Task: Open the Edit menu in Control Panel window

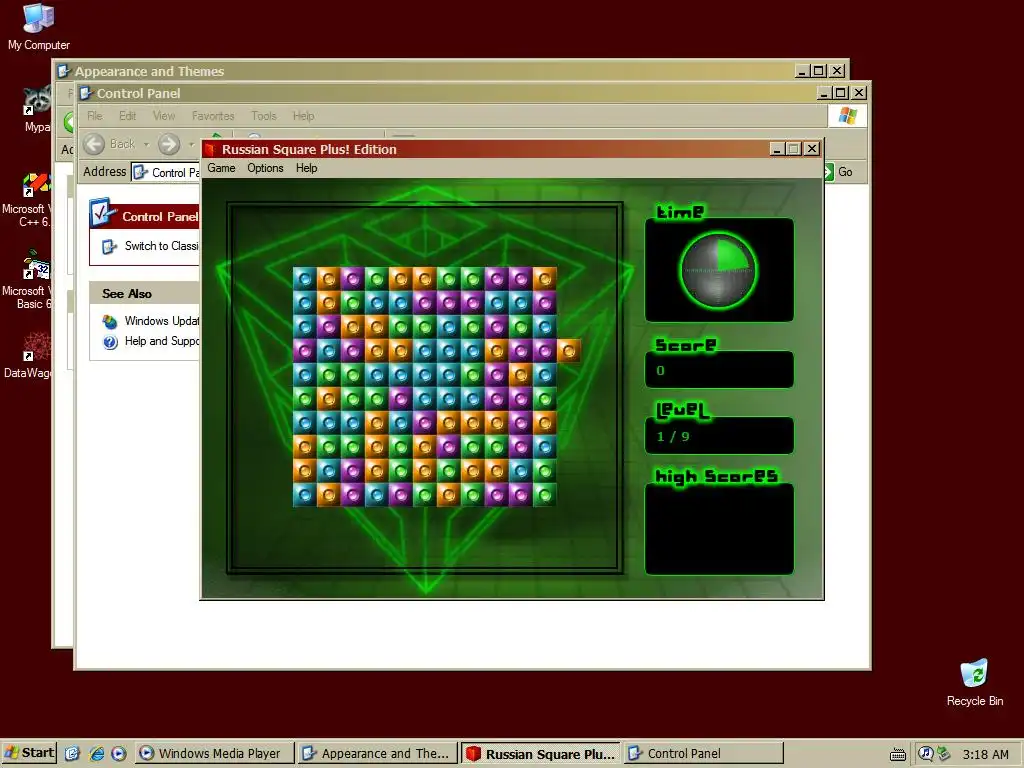Action: point(127,116)
